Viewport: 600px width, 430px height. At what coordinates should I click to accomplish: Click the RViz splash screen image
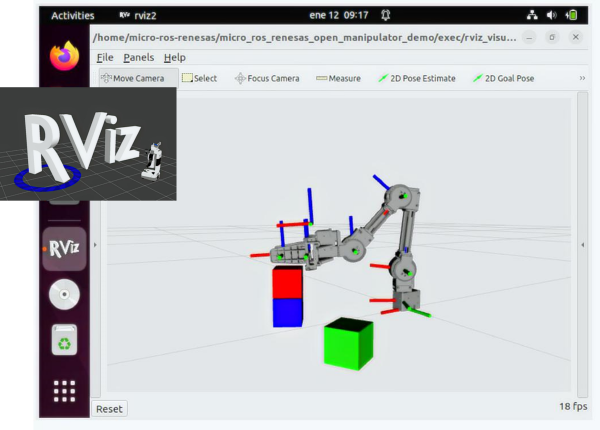[x=88, y=144]
